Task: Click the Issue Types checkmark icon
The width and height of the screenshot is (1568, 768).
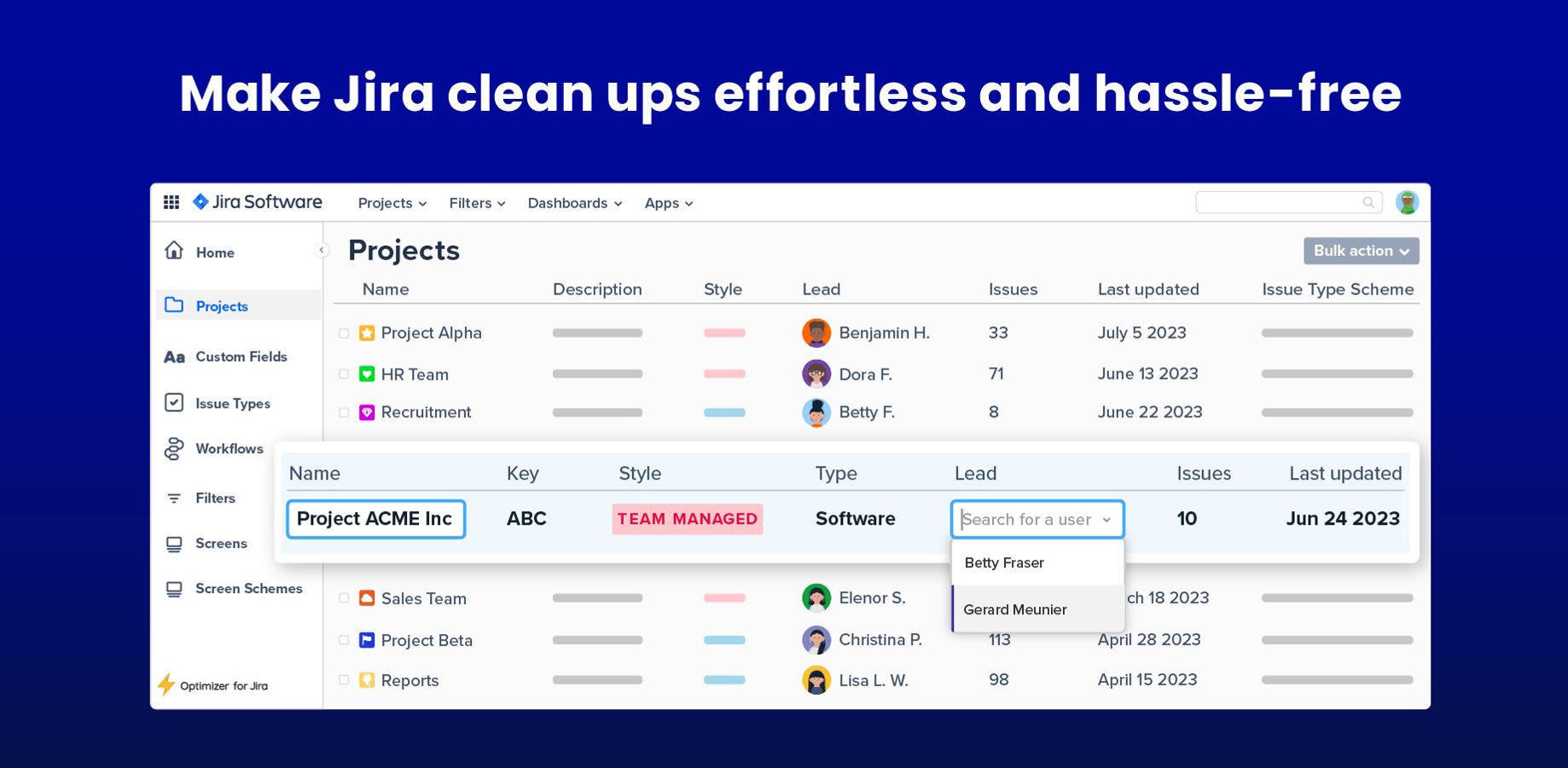Action: (174, 402)
